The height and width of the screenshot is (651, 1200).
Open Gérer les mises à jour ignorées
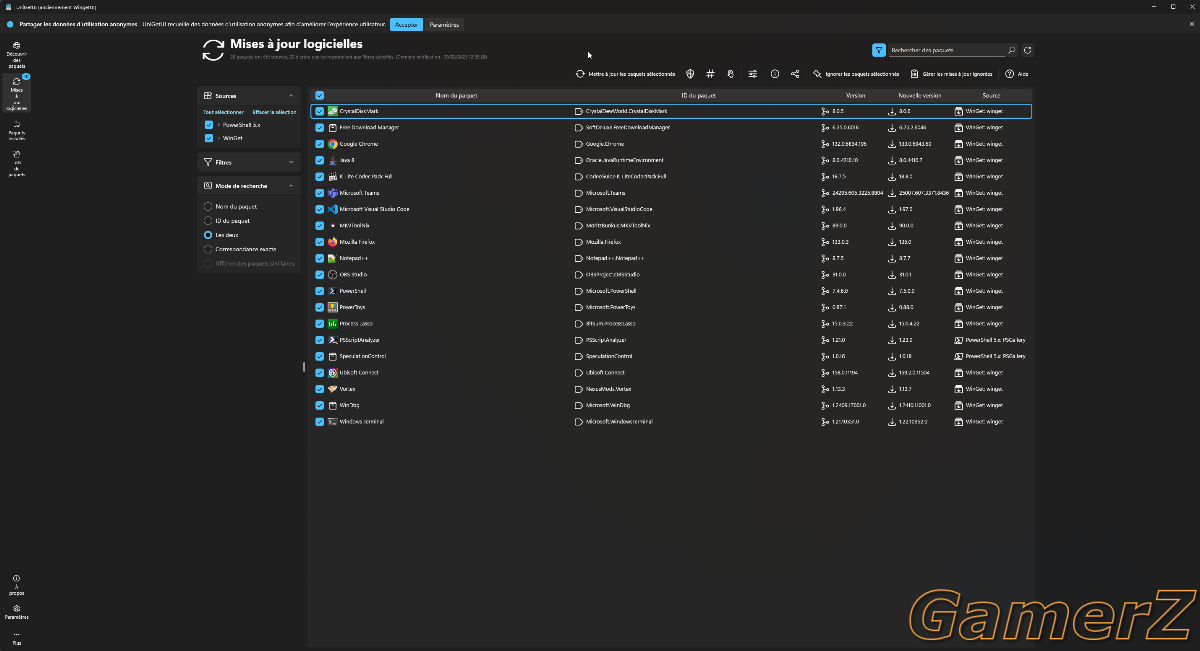tap(951, 74)
